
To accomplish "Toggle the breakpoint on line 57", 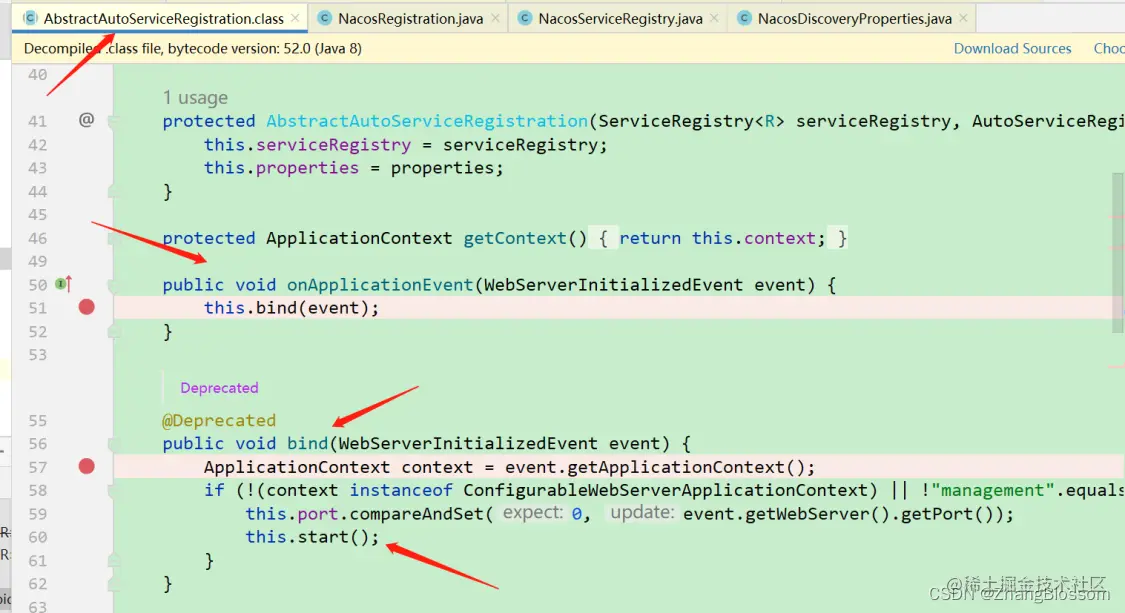I will tap(87, 467).
